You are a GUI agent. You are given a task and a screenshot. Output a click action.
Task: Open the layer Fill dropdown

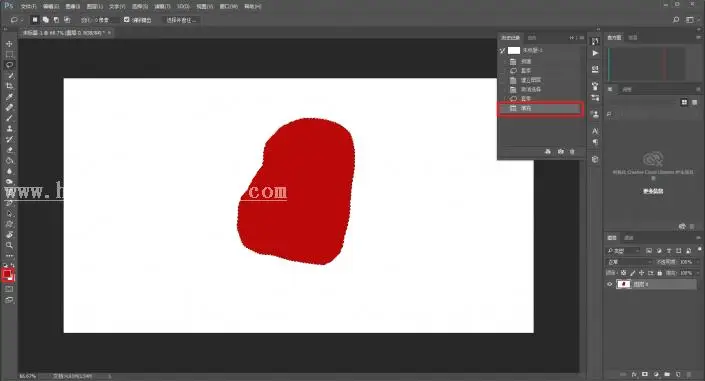point(698,273)
